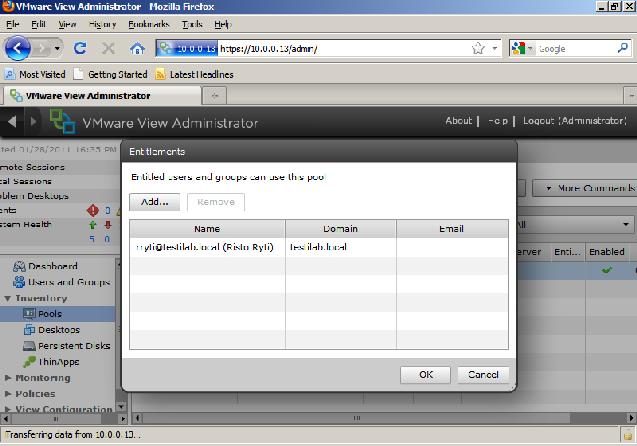Sort entitlements by the Email column header
Screen dimensions: 637x446
coord(452,229)
